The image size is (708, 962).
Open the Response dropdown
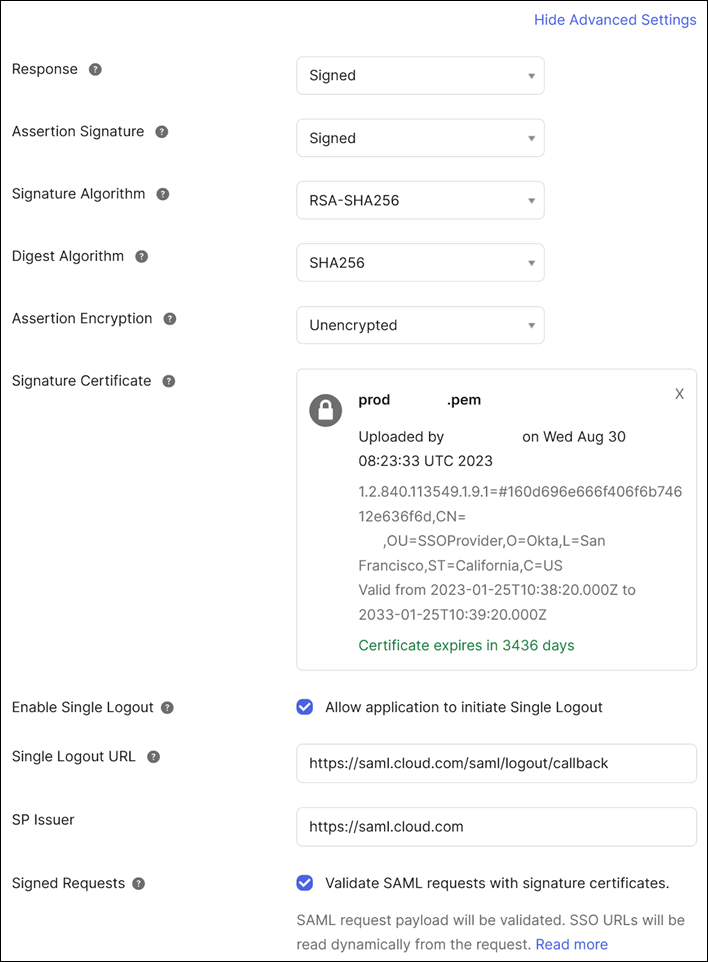tap(420, 76)
